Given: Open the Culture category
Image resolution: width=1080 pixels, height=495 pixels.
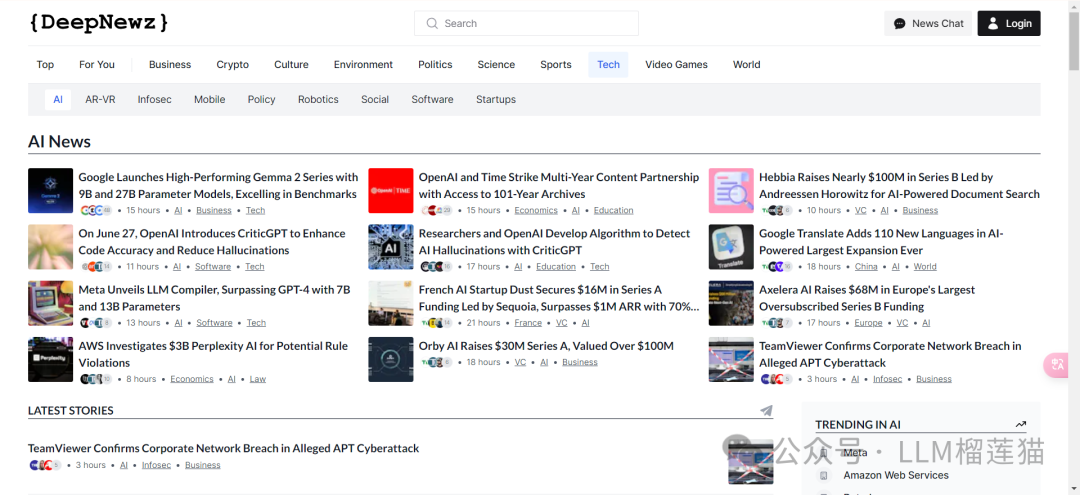Looking at the screenshot, I should click(x=291, y=65).
